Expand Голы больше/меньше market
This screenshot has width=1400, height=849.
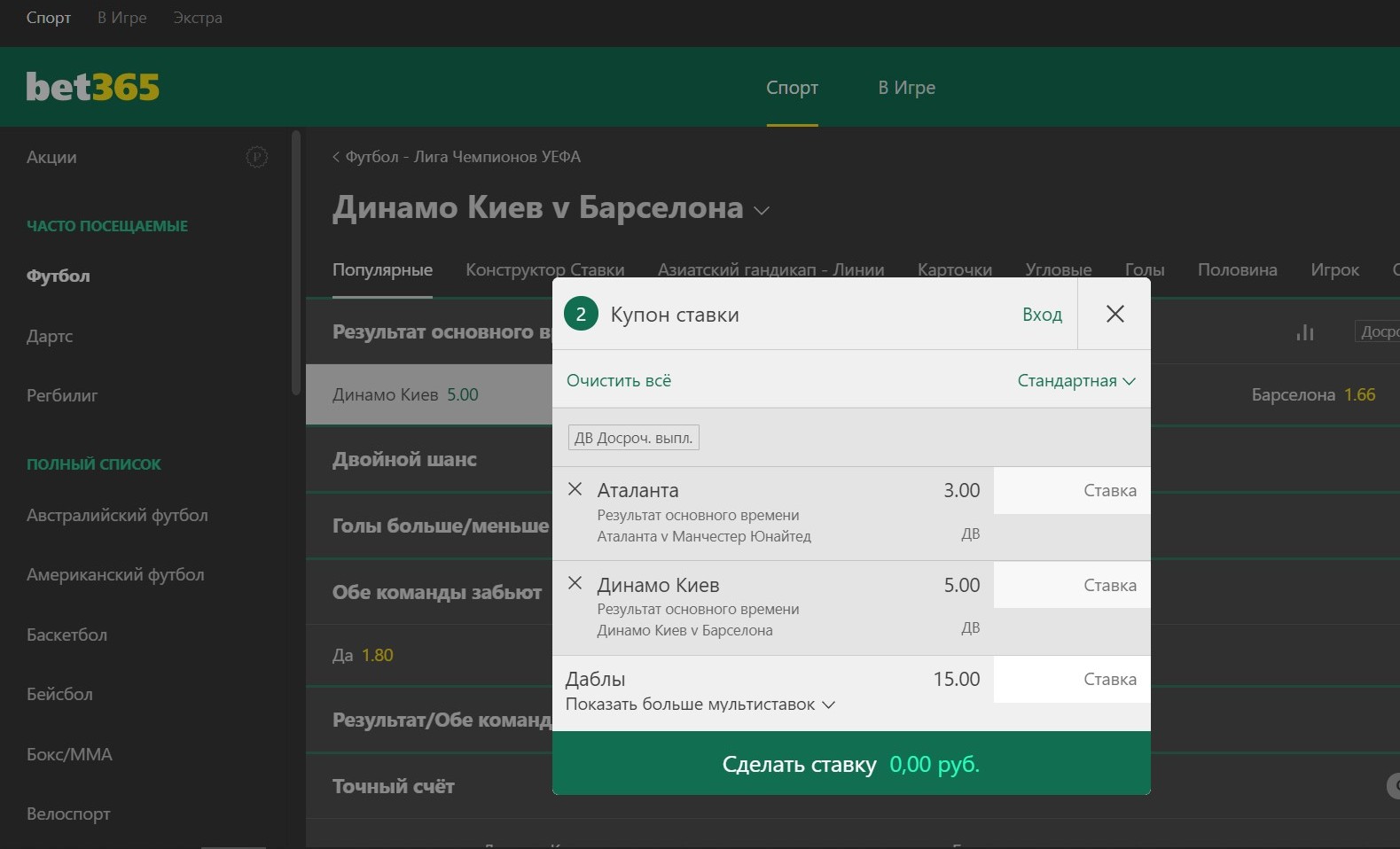pyautogui.click(x=441, y=526)
